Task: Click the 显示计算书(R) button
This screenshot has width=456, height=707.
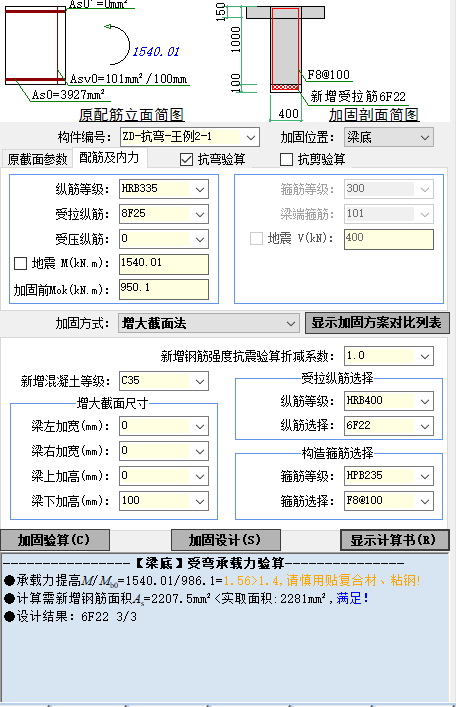Action: click(394, 540)
